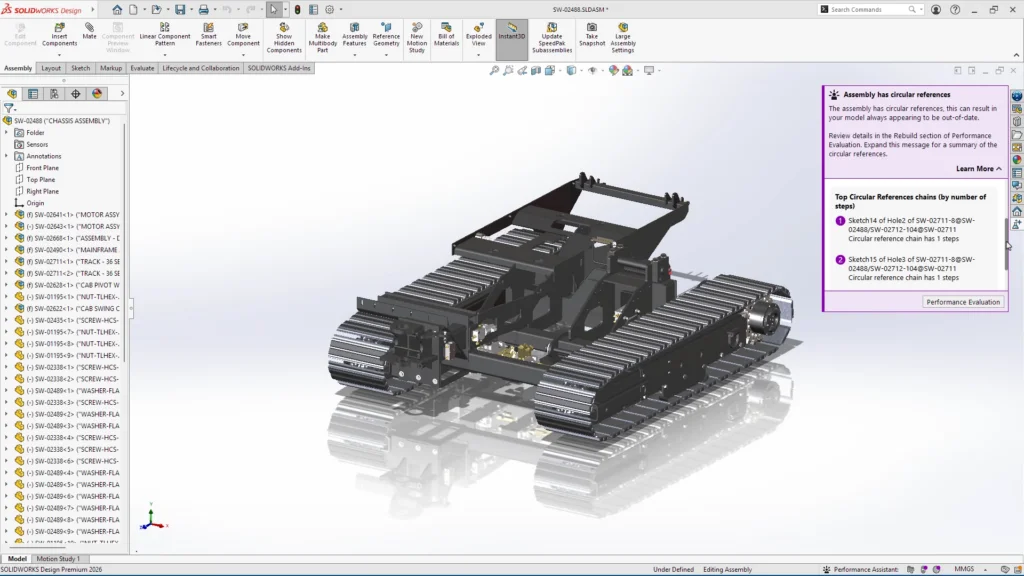The image size is (1024, 576).
Task: Click the Insert Components tool
Action: tap(59, 34)
